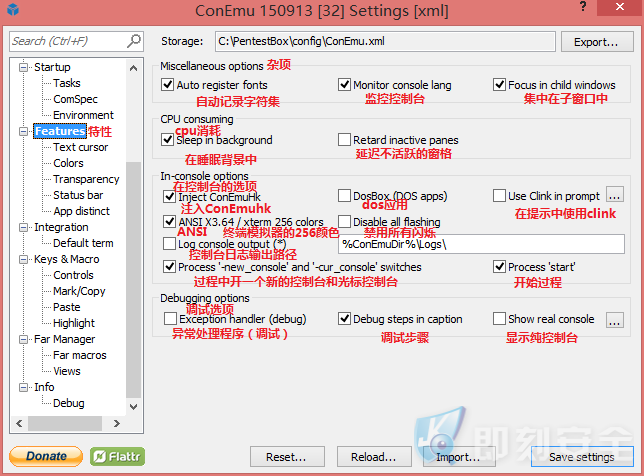The width and height of the screenshot is (644, 476).
Task: Collapse the Integration tree node
Action: pyautogui.click(x=24, y=227)
